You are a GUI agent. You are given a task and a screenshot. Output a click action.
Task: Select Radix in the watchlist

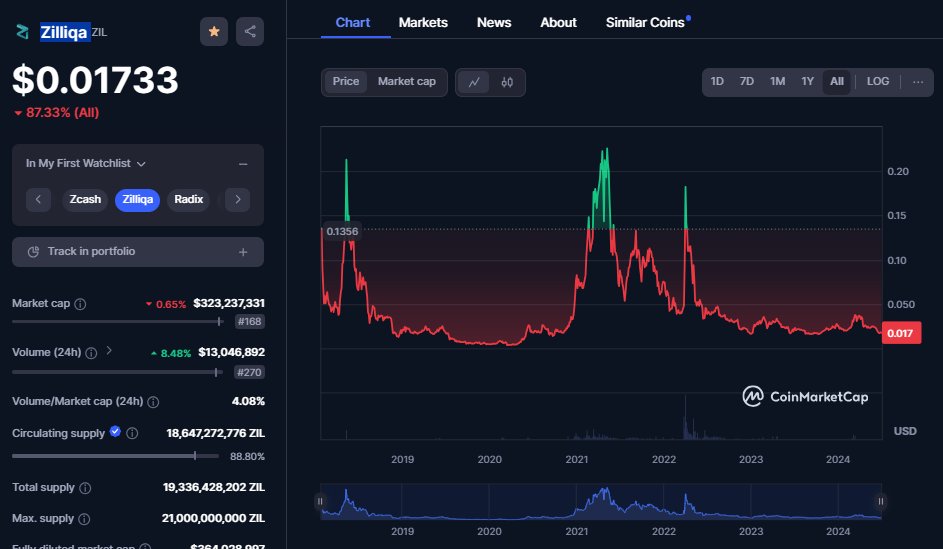tap(188, 199)
